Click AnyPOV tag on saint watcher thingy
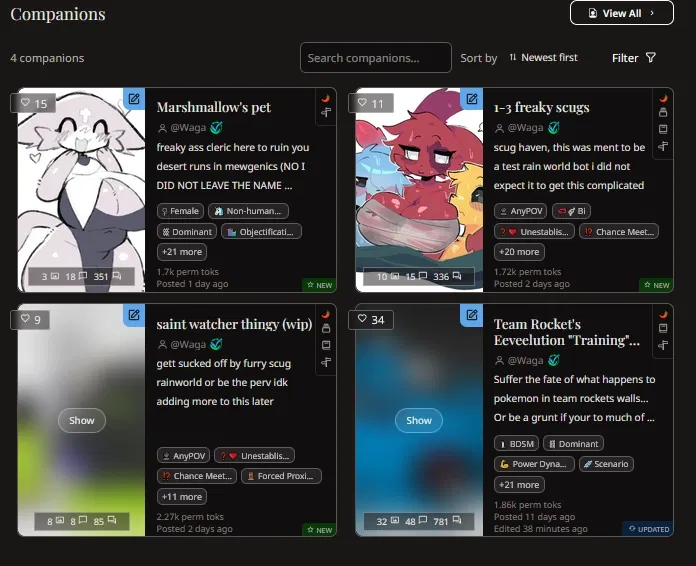Image resolution: width=696 pixels, height=566 pixels. [x=183, y=456]
